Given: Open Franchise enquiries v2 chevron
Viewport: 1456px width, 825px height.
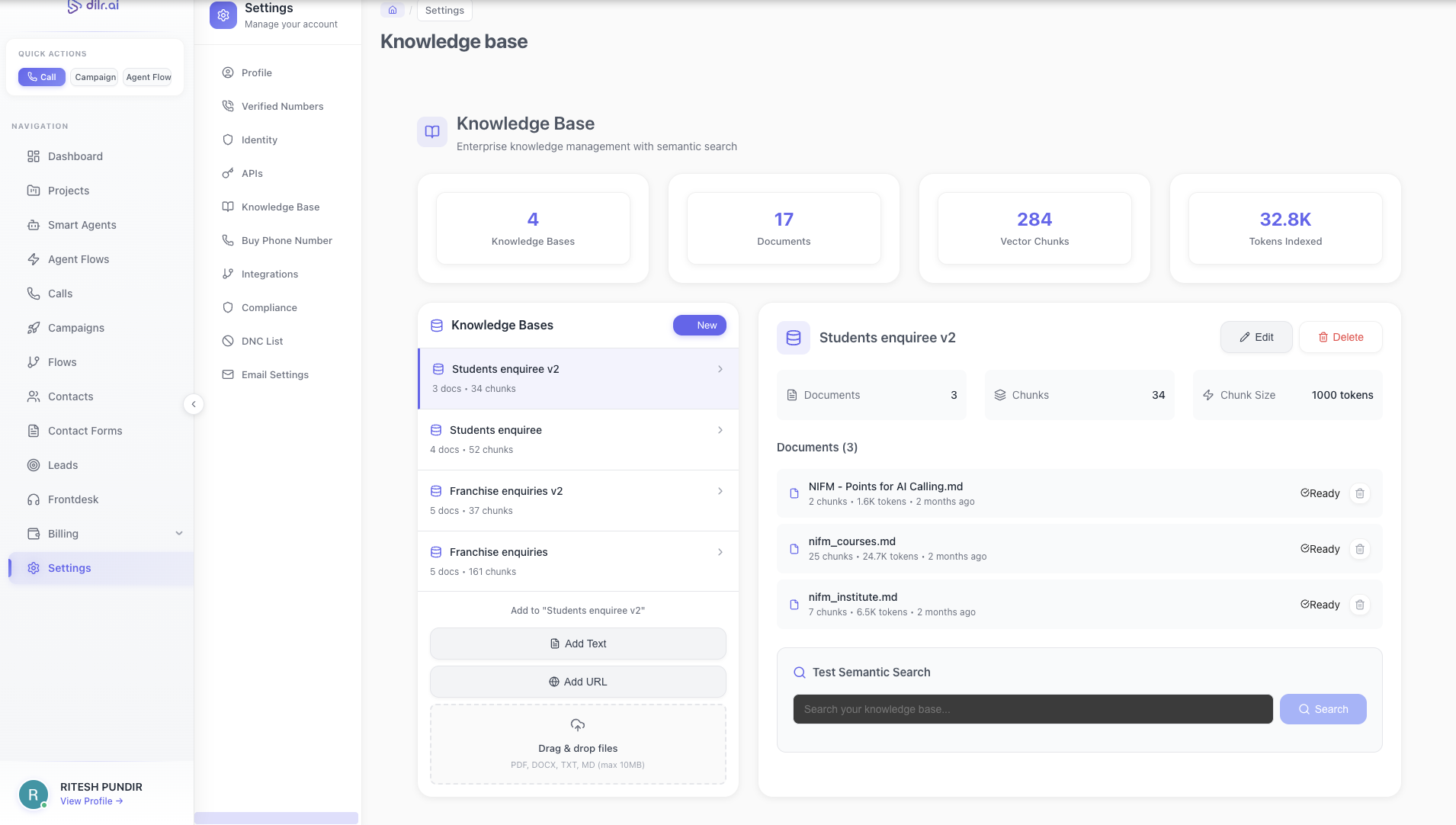Looking at the screenshot, I should [x=720, y=491].
